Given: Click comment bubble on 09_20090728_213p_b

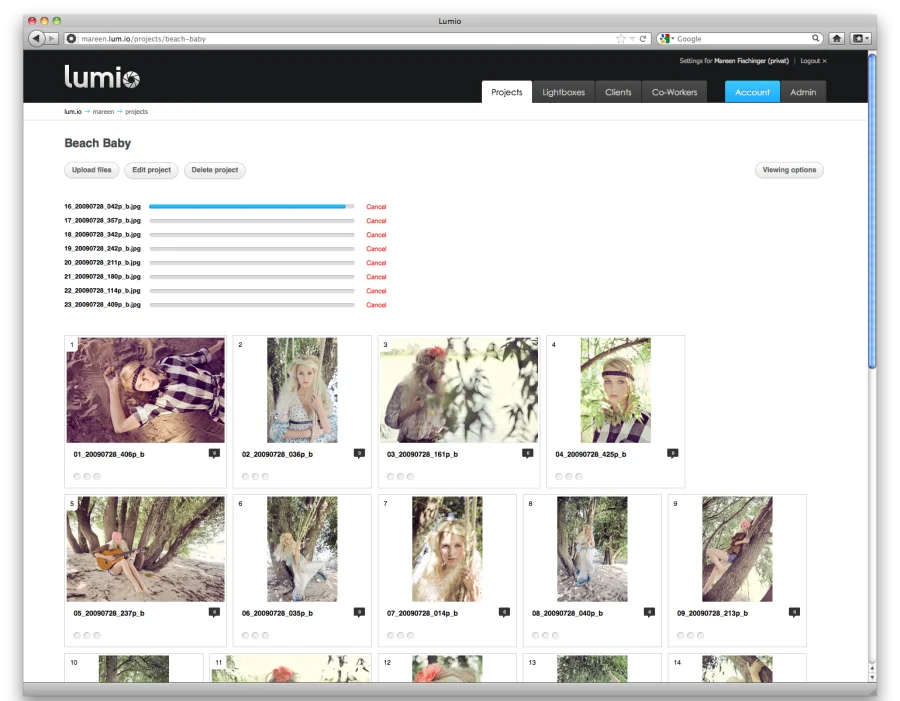Looking at the screenshot, I should pyautogui.click(x=794, y=612).
